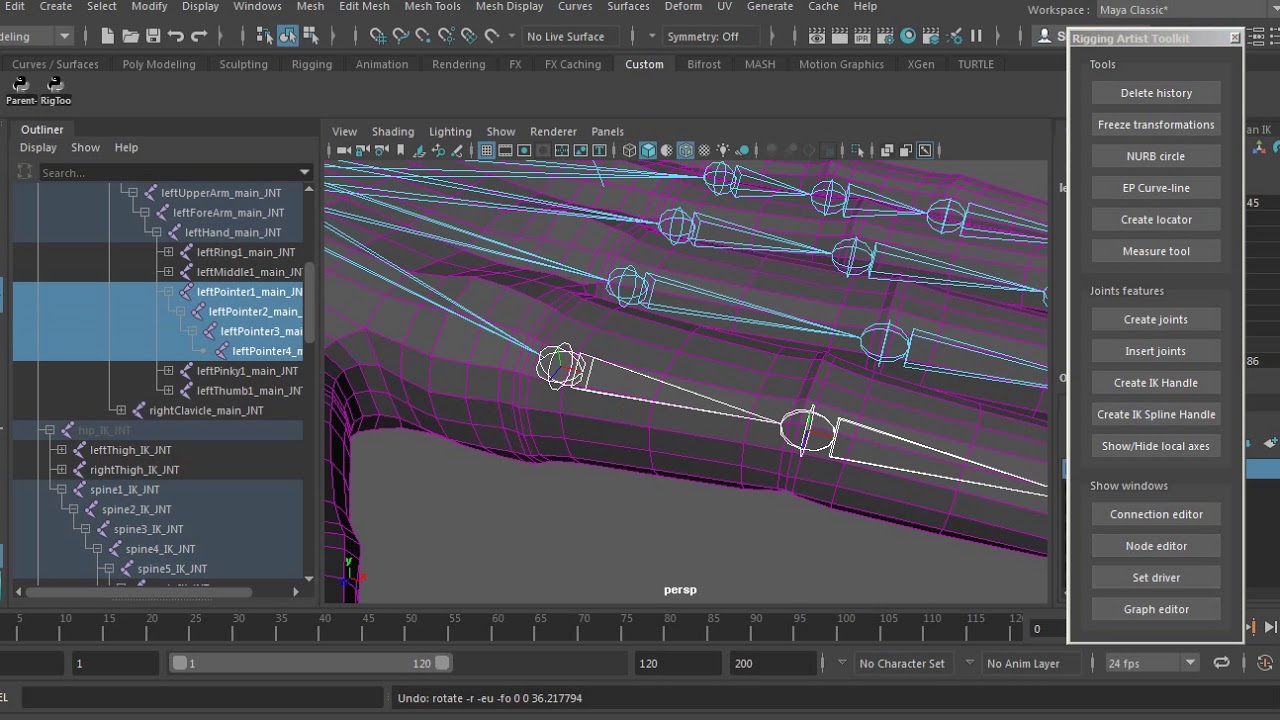
Task: Select the viewport camera icon
Action: (344, 150)
